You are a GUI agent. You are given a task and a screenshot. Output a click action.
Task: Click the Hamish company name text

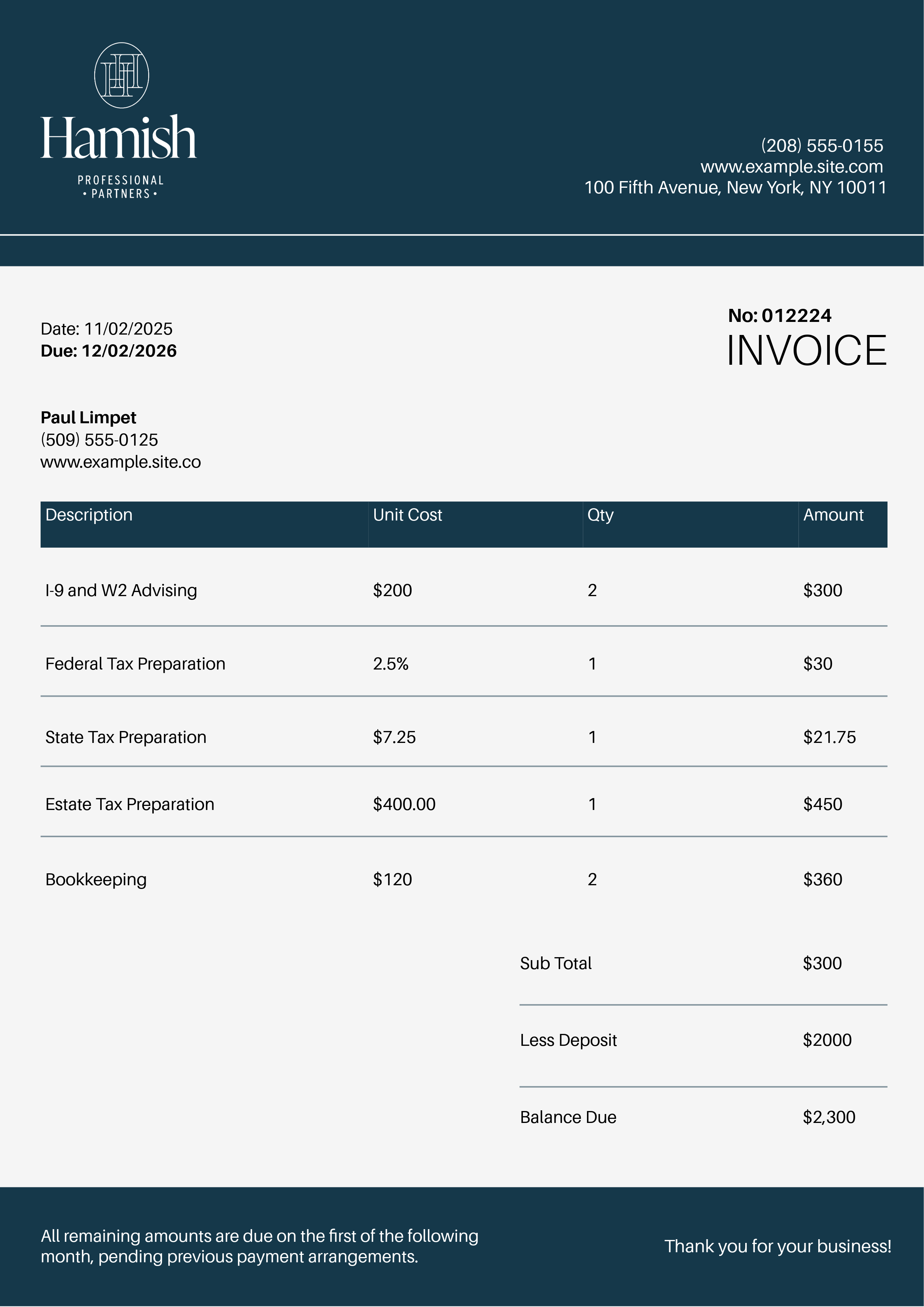(118, 138)
